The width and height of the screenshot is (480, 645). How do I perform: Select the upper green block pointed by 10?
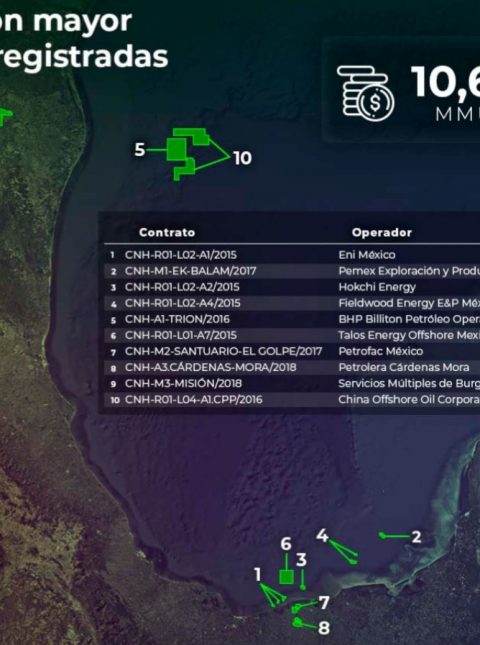pyautogui.click(x=192, y=136)
